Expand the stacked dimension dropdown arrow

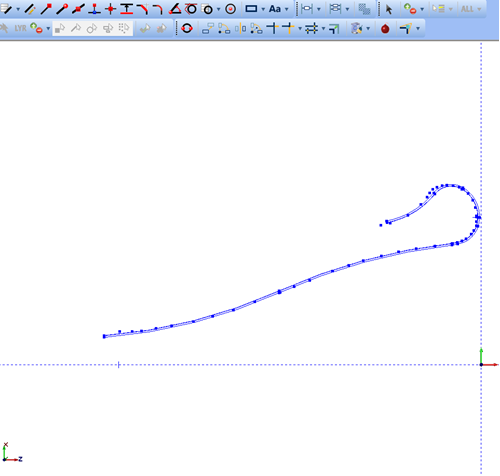(x=347, y=9)
